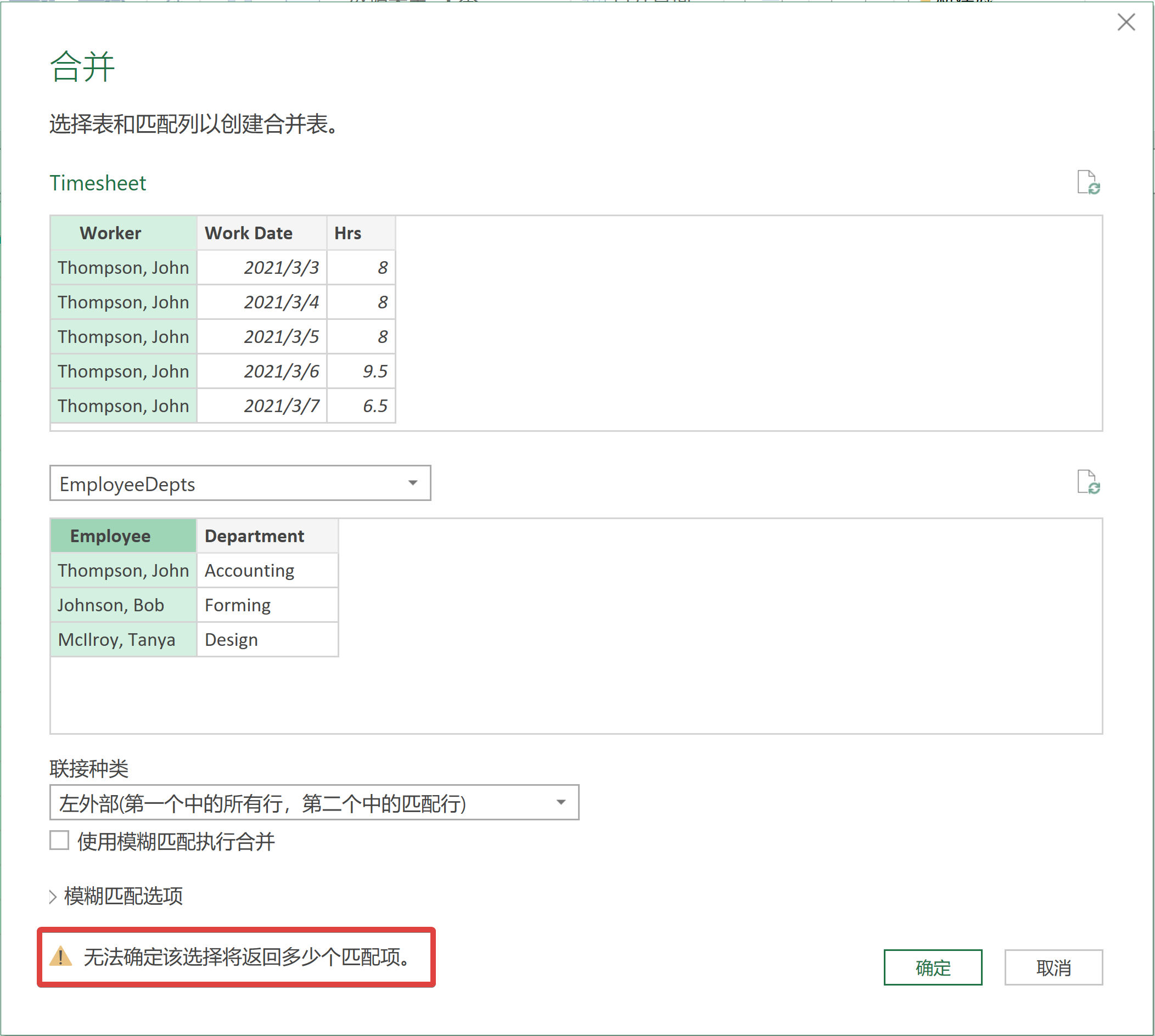Click refresh preview icon beside Timesheet
This screenshot has width=1155, height=1036.
click(x=1088, y=183)
